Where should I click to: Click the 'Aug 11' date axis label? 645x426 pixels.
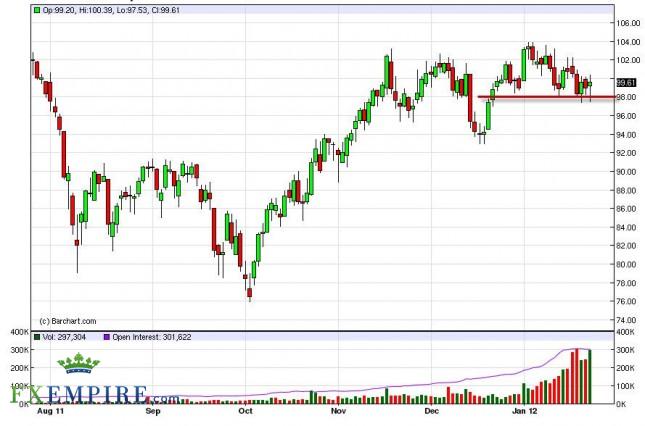coord(51,411)
